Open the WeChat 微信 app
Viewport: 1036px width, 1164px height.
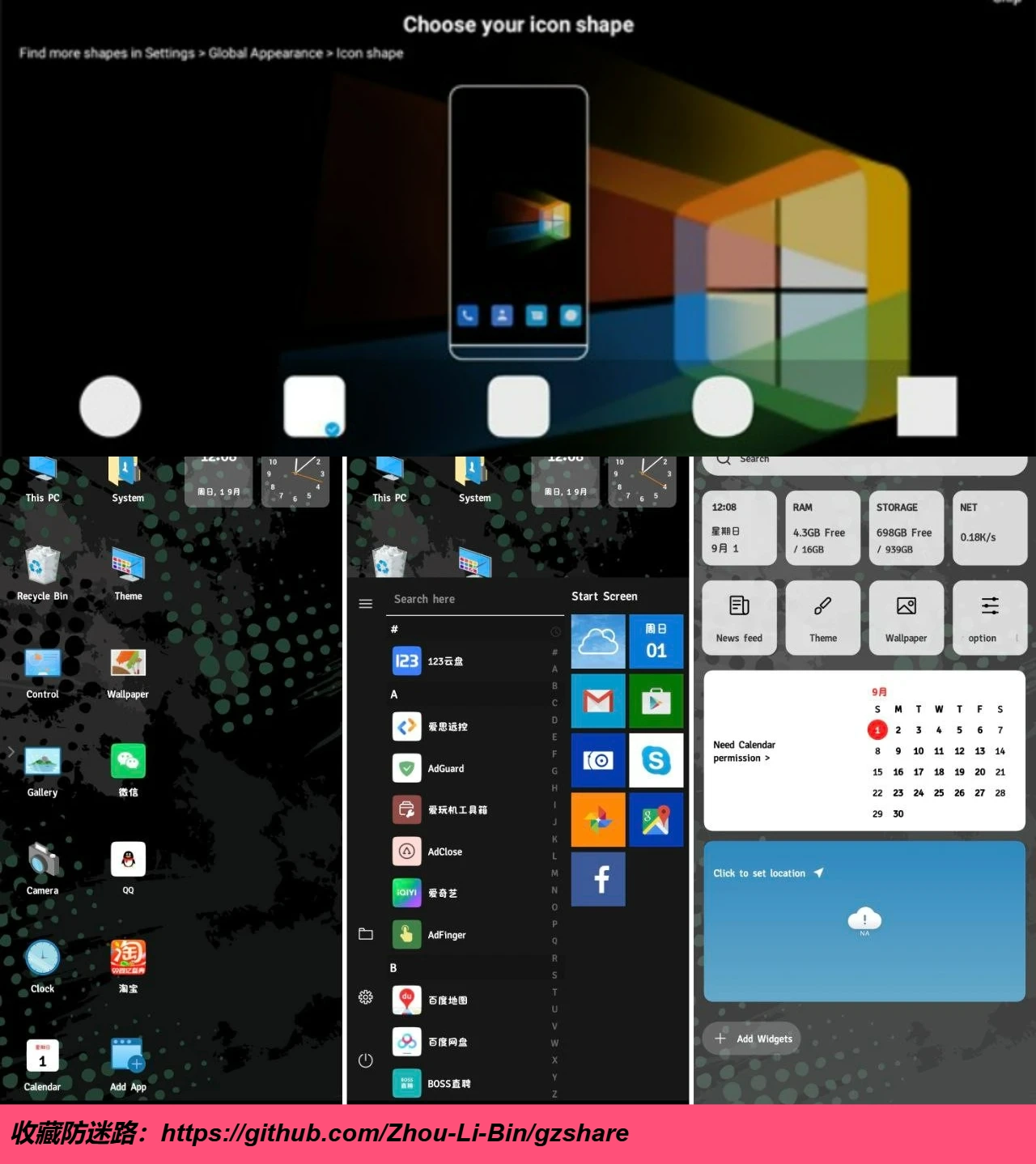point(128,771)
